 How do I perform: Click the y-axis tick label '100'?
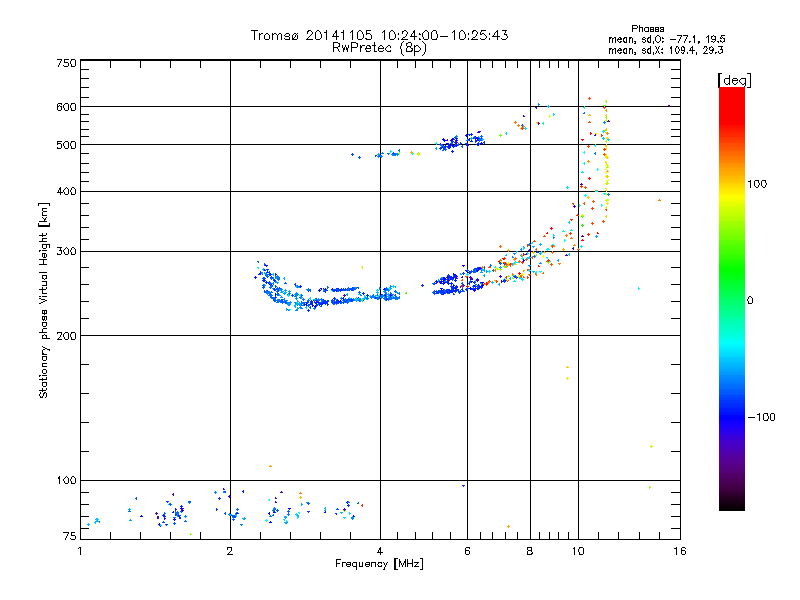click(66, 480)
